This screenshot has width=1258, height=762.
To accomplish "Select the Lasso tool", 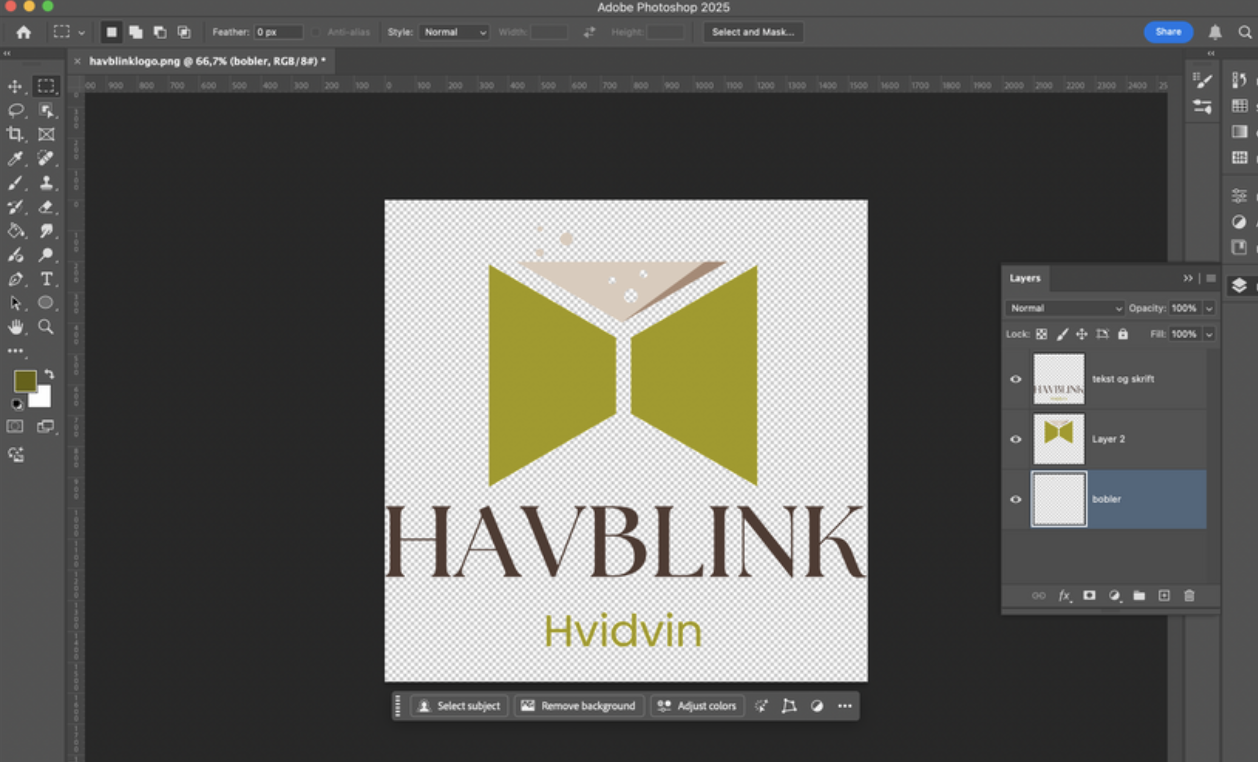I will pos(15,110).
